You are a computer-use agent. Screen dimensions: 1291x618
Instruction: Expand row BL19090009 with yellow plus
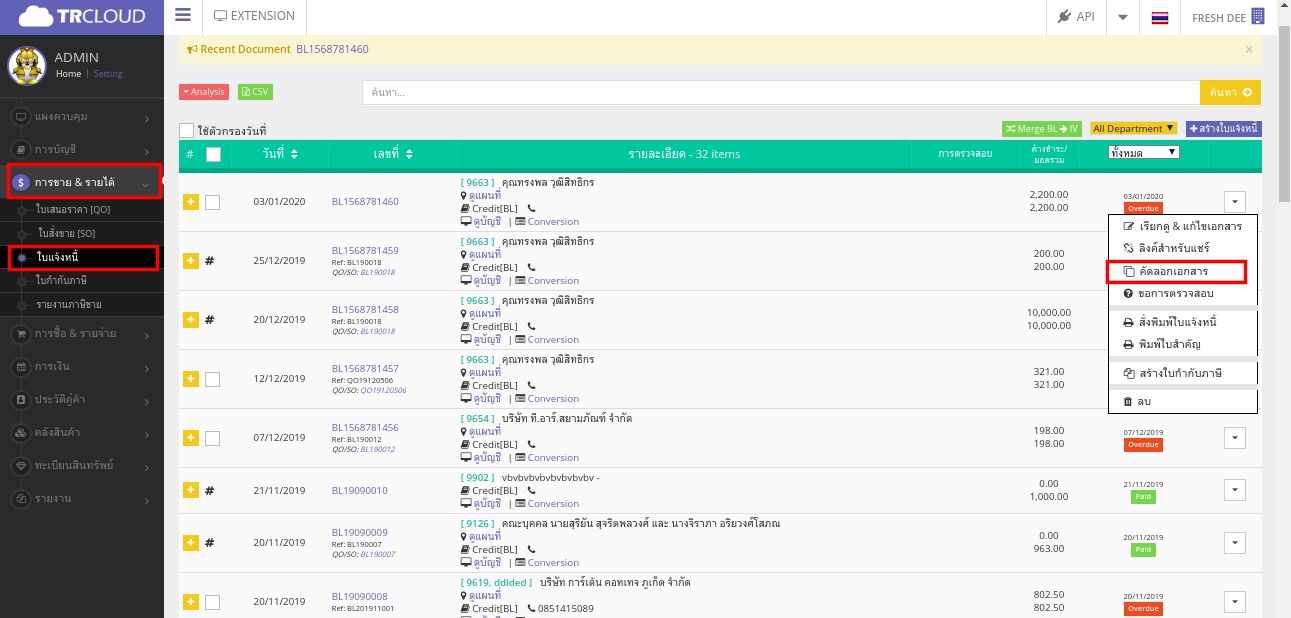coord(191,543)
